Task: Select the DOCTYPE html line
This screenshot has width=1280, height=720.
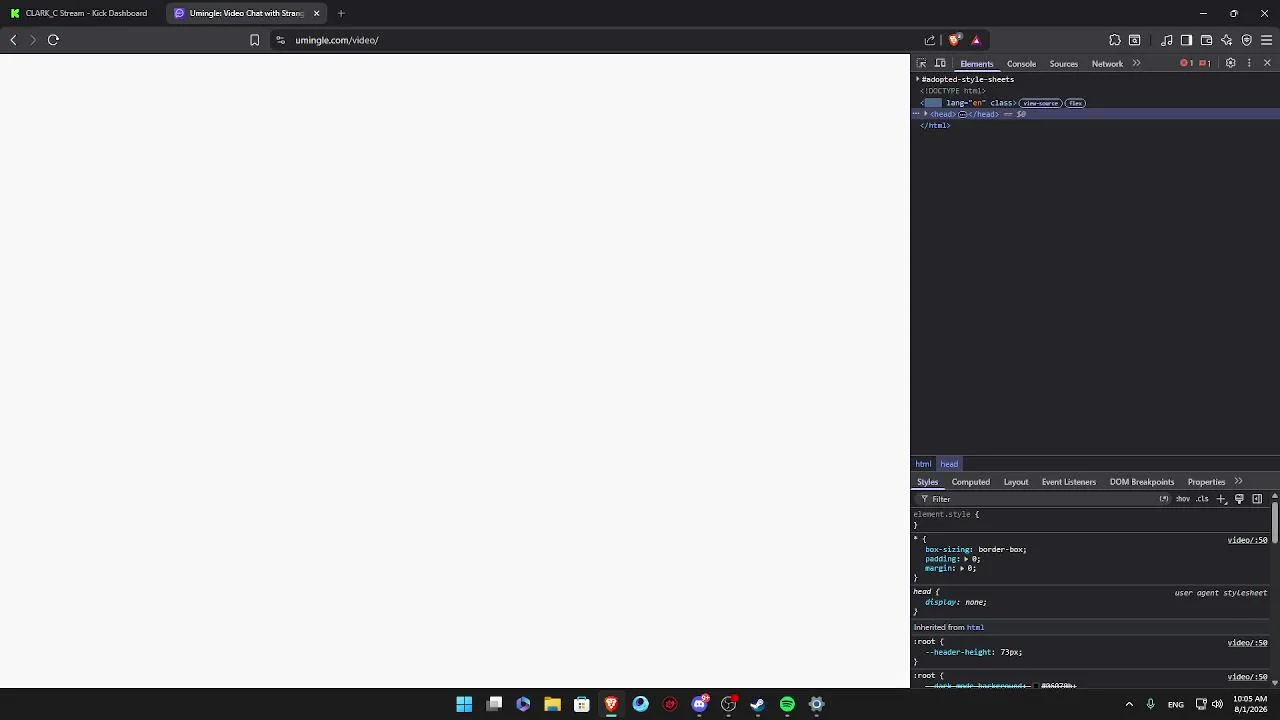Action: tap(953, 91)
